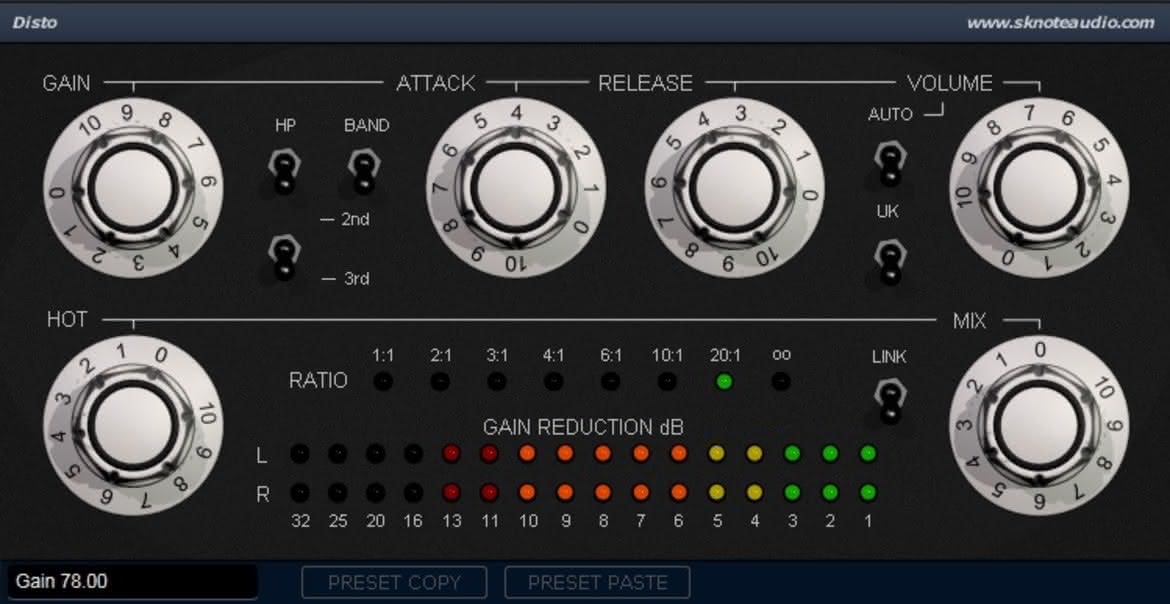Toggle the LINK switch
The image size is (1170, 604).
pyautogui.click(x=889, y=401)
